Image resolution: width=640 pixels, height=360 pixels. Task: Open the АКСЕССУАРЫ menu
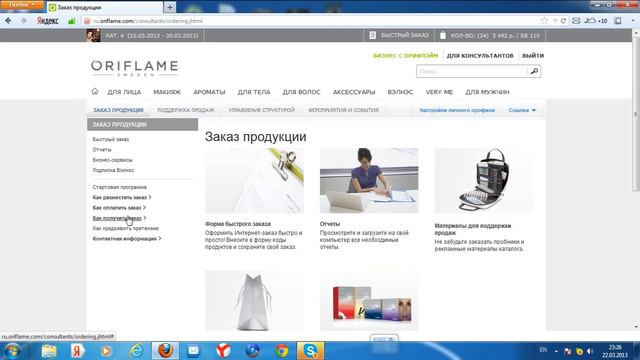point(354,92)
